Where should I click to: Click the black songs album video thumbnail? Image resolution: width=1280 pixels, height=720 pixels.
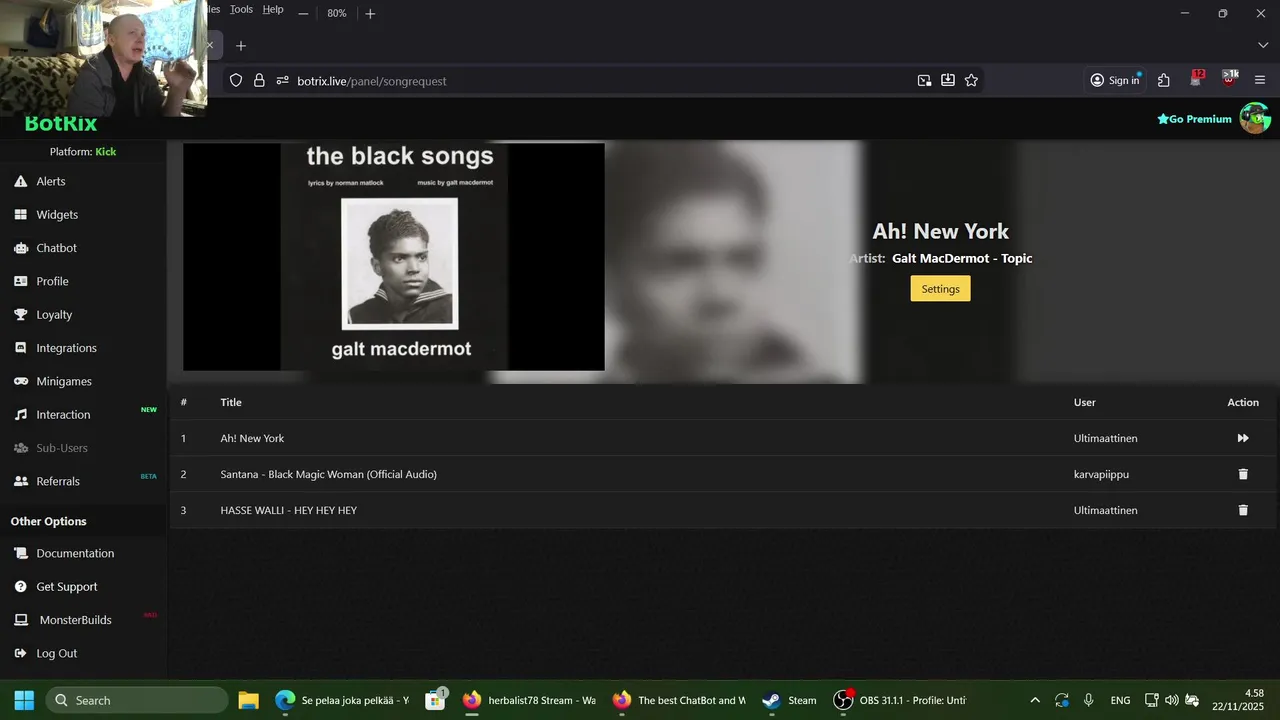[x=394, y=257]
